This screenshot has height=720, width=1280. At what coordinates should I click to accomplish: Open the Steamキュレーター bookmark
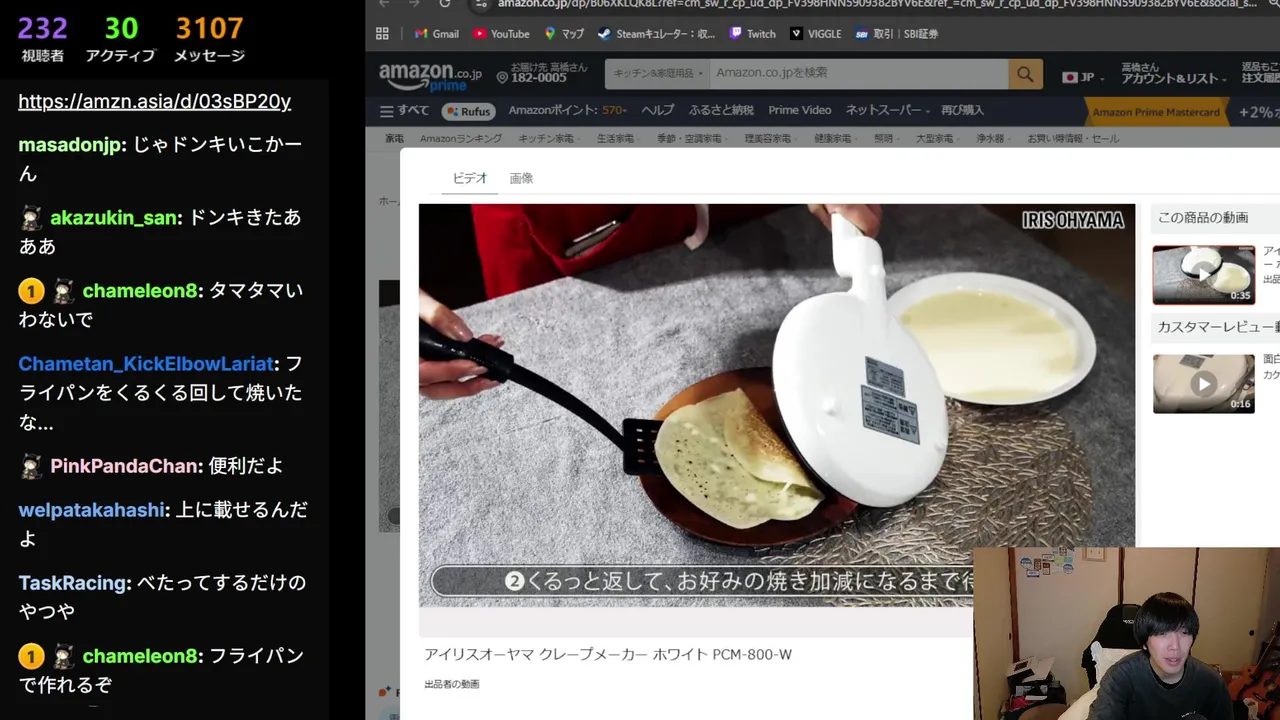pyautogui.click(x=656, y=34)
